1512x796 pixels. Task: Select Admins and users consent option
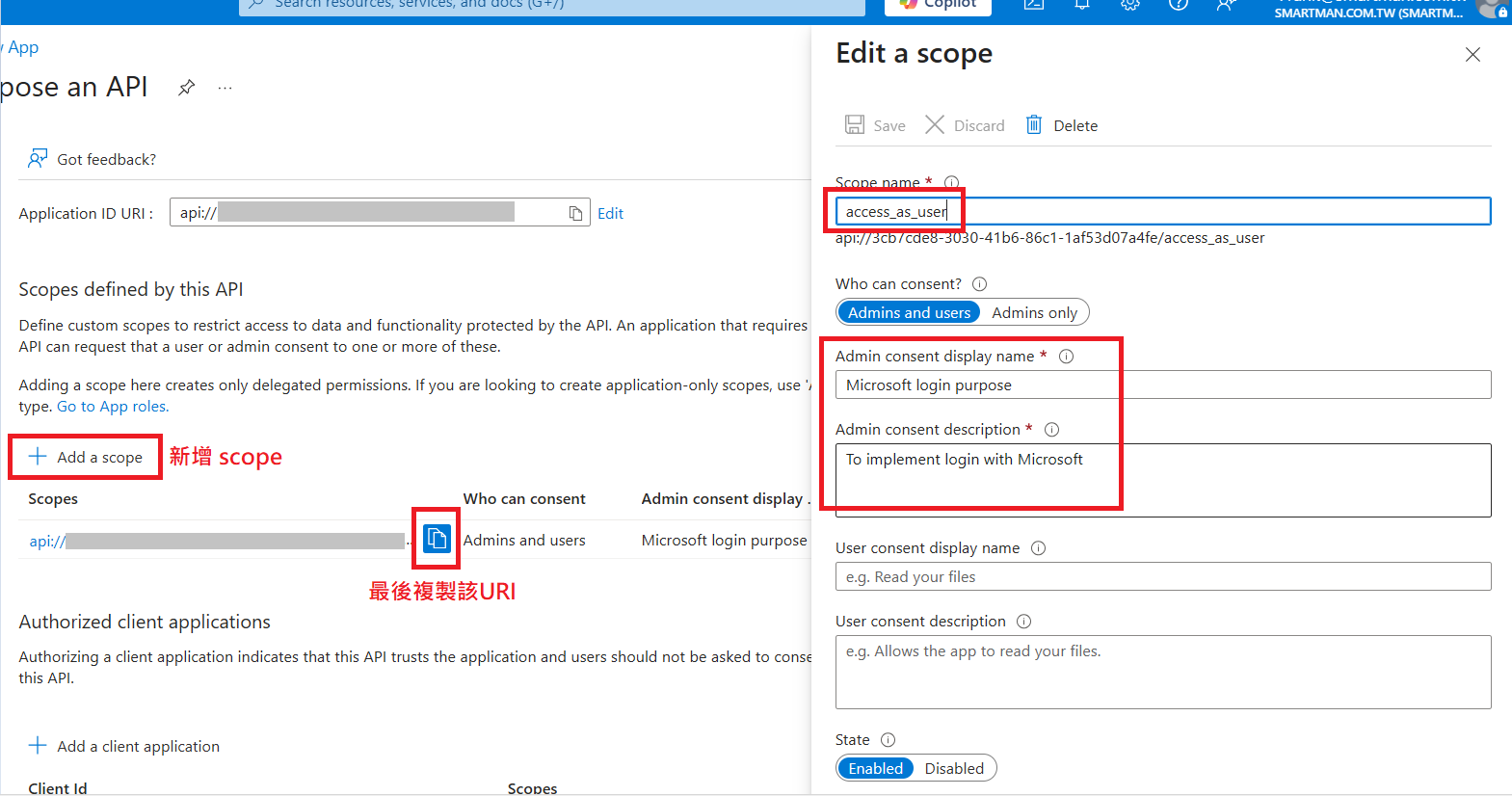click(909, 312)
